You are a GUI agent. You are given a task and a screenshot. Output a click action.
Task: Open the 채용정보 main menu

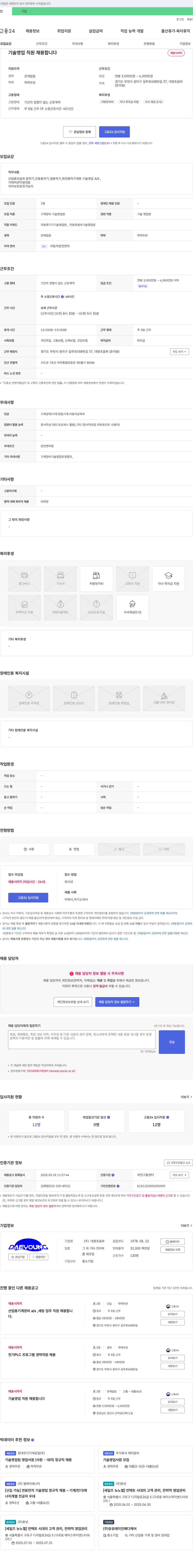(32, 31)
